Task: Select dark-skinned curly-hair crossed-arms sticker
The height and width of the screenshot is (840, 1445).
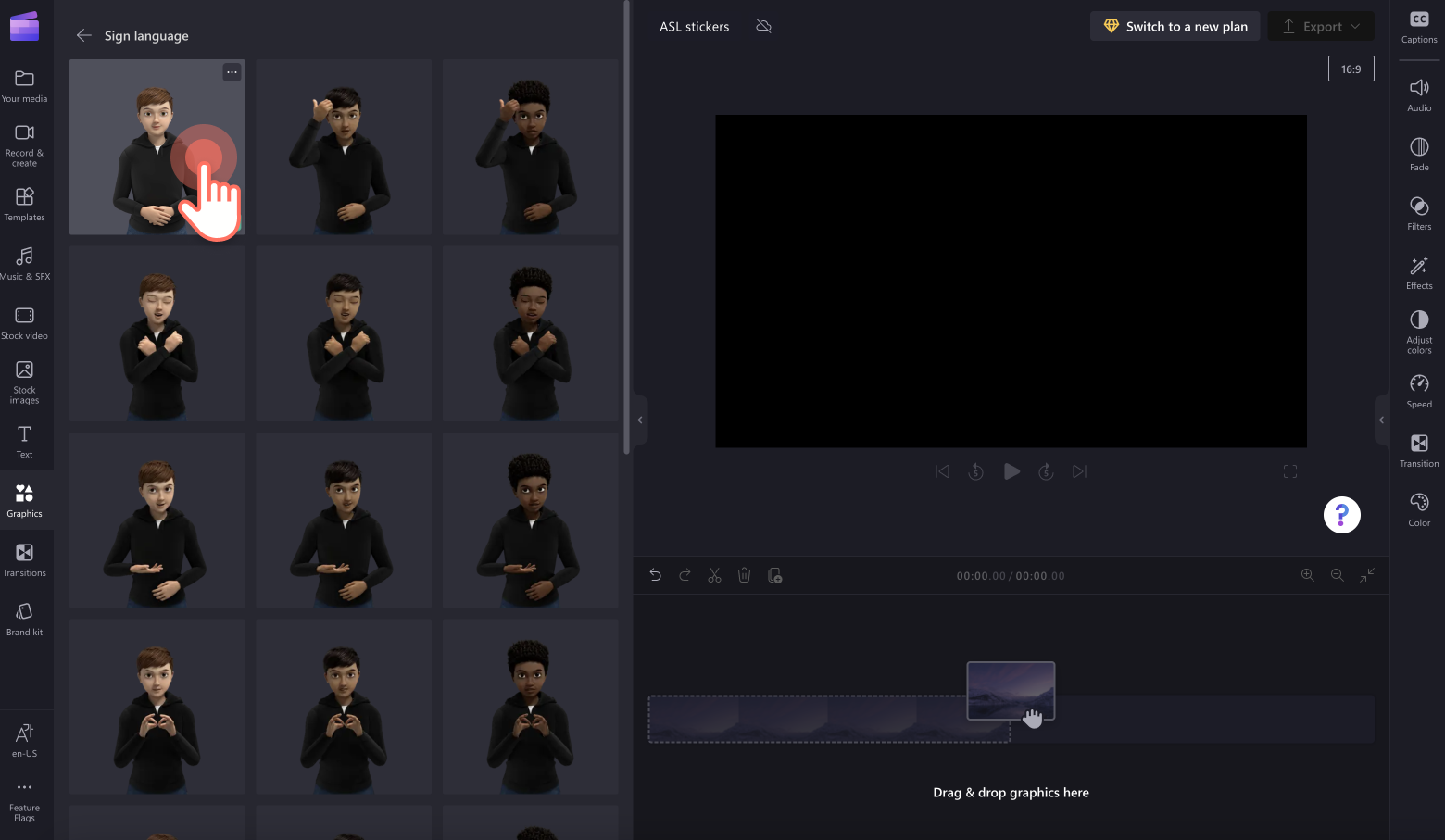Action: tap(531, 333)
